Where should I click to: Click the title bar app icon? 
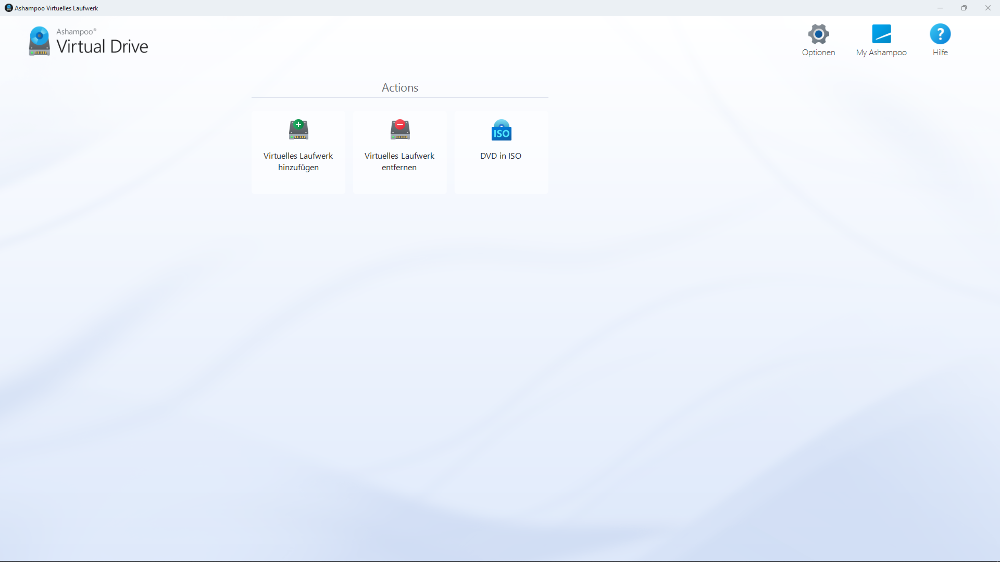(x=8, y=8)
